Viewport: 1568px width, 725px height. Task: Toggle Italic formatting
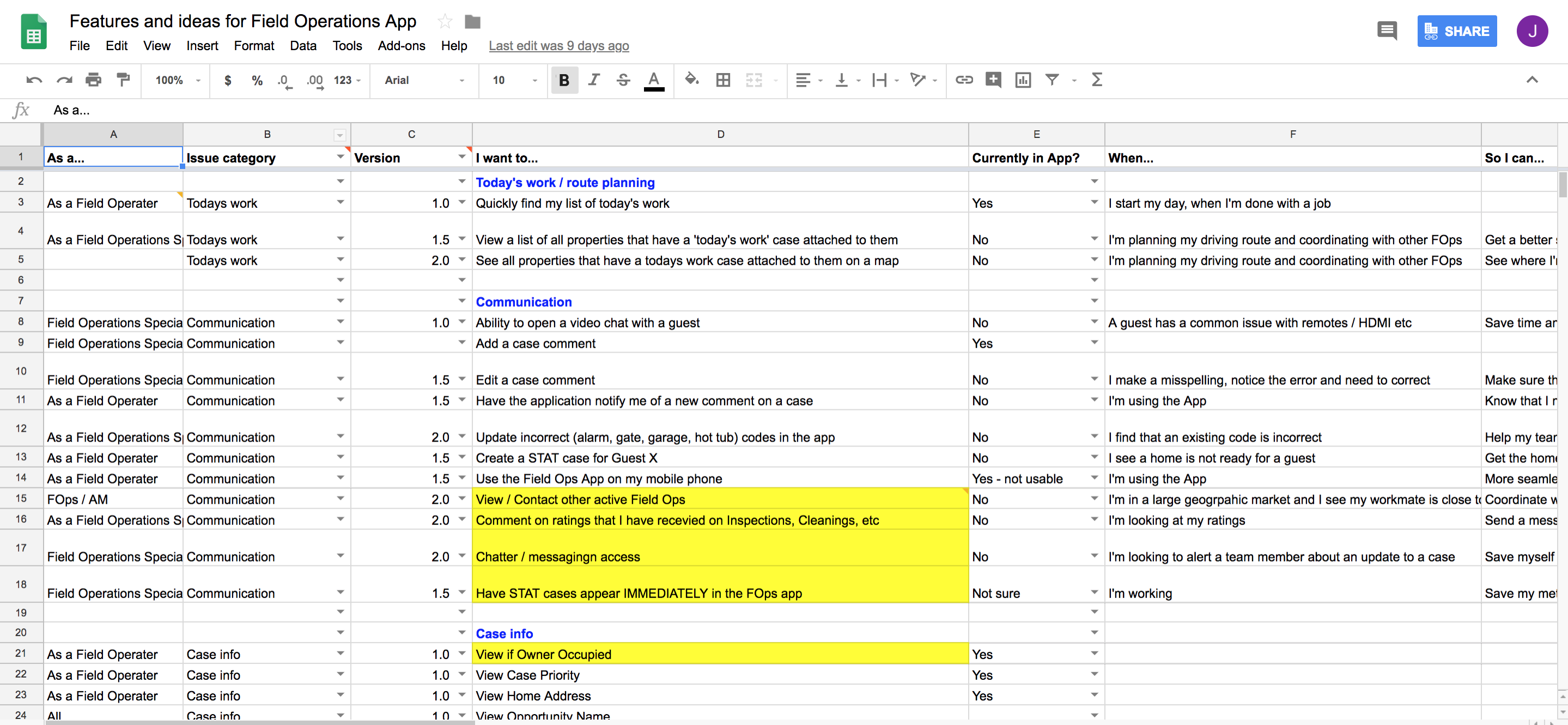point(593,80)
